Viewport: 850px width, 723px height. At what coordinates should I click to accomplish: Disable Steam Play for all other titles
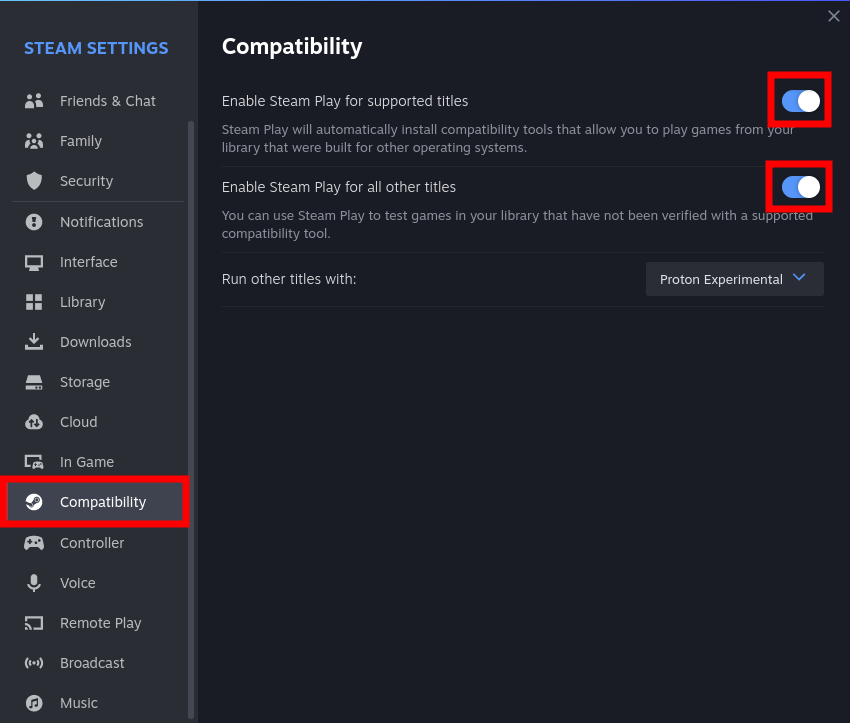click(800, 186)
